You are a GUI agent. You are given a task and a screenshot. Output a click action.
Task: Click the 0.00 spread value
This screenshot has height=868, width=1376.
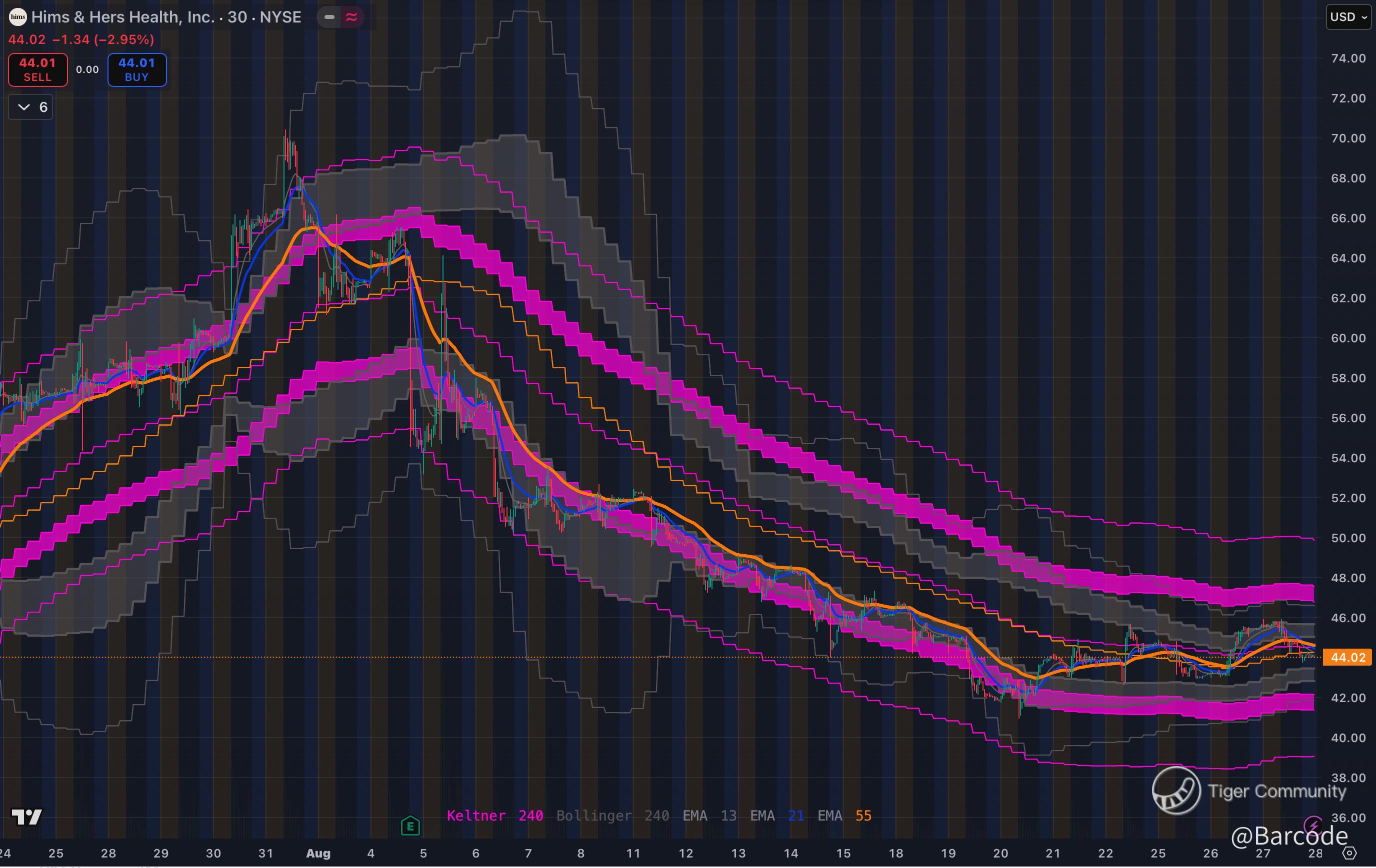(87, 69)
